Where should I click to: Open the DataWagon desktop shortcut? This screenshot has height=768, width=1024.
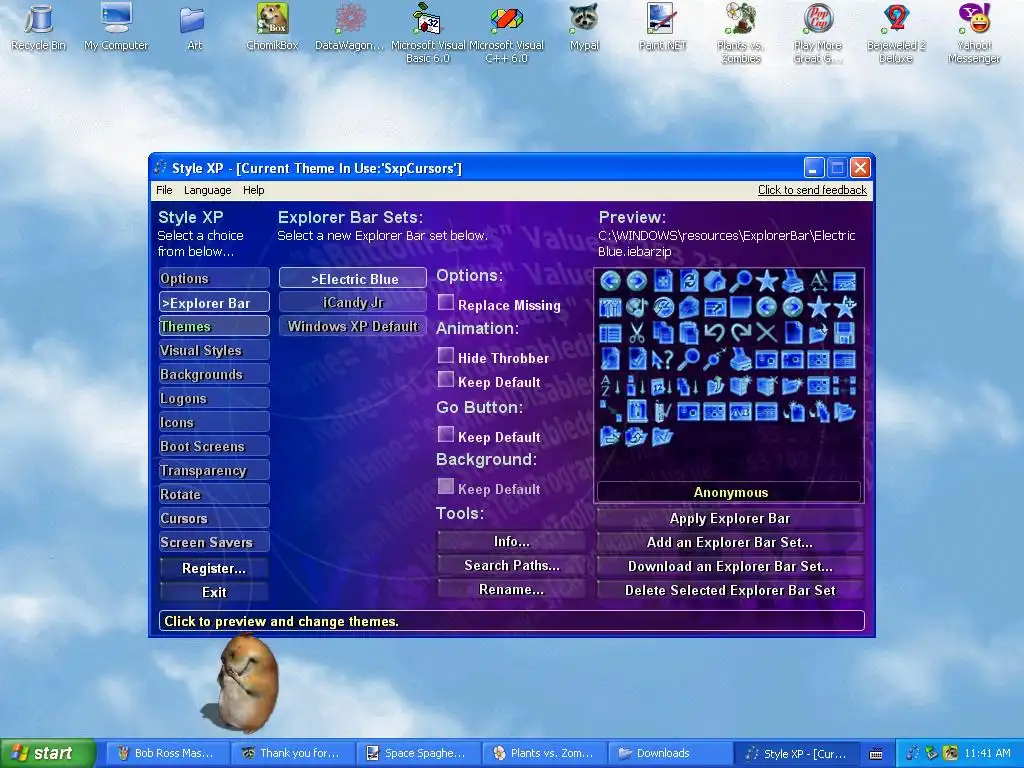[x=350, y=26]
